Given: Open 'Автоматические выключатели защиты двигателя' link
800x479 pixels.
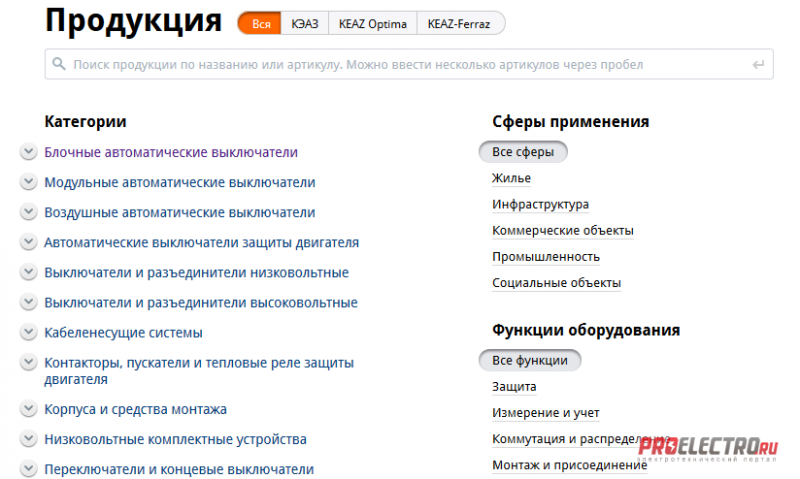Looking at the screenshot, I should [202, 242].
